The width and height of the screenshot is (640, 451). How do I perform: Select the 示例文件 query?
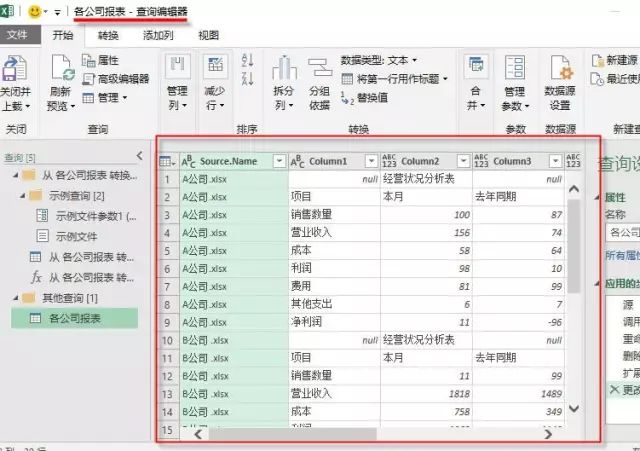[x=67, y=236]
